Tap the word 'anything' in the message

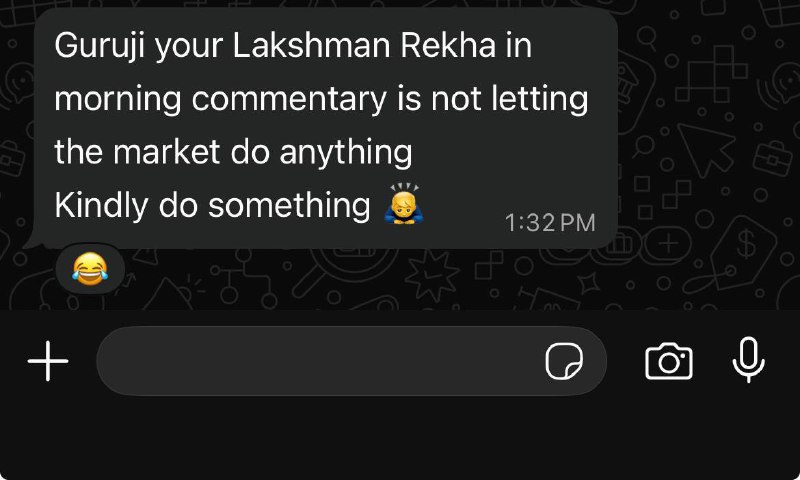click(346, 153)
